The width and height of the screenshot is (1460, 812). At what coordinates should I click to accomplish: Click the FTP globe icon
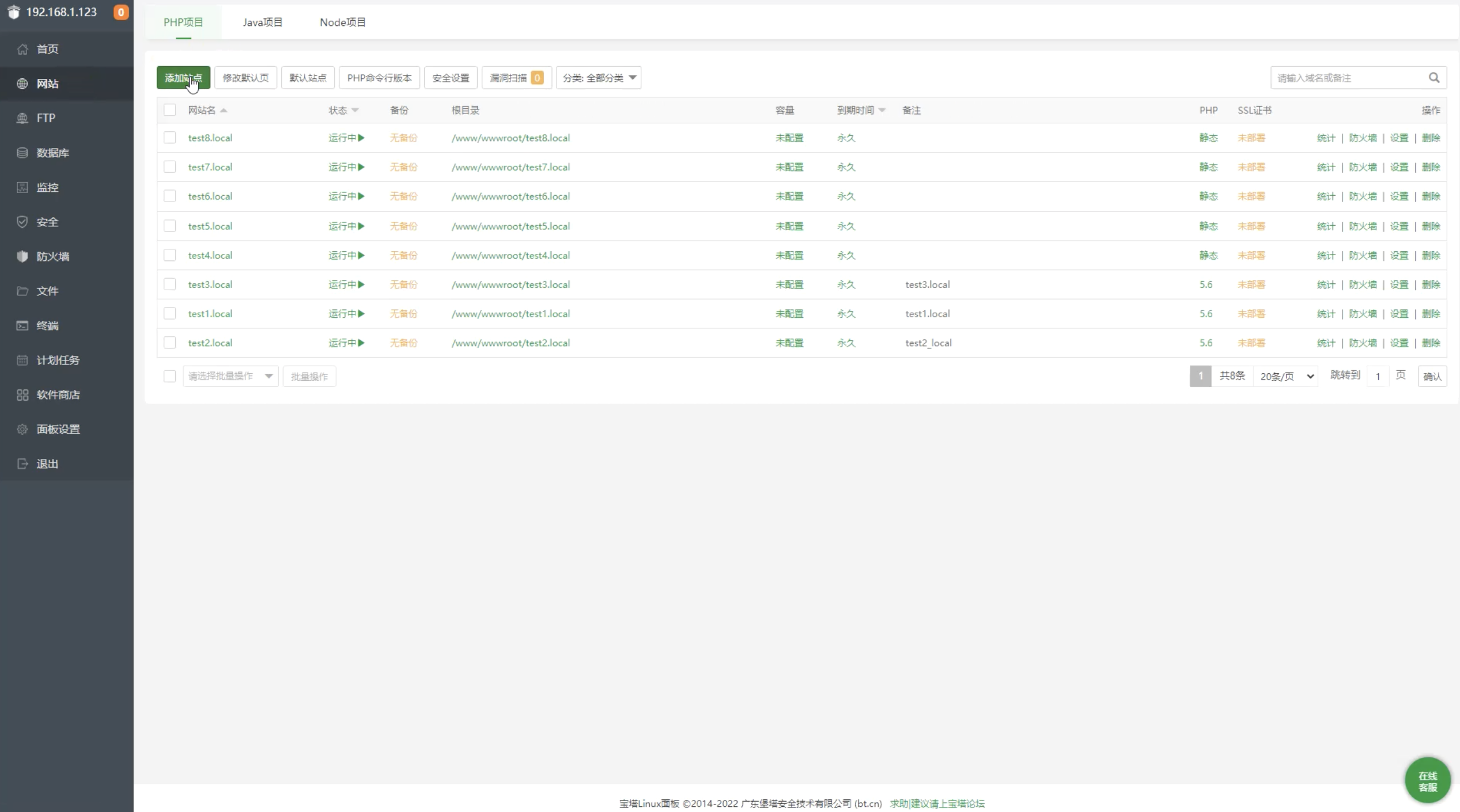pos(22,118)
